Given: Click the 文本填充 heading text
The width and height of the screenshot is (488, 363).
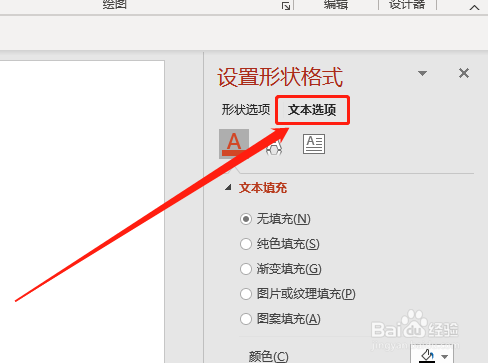Looking at the screenshot, I should (263, 188).
